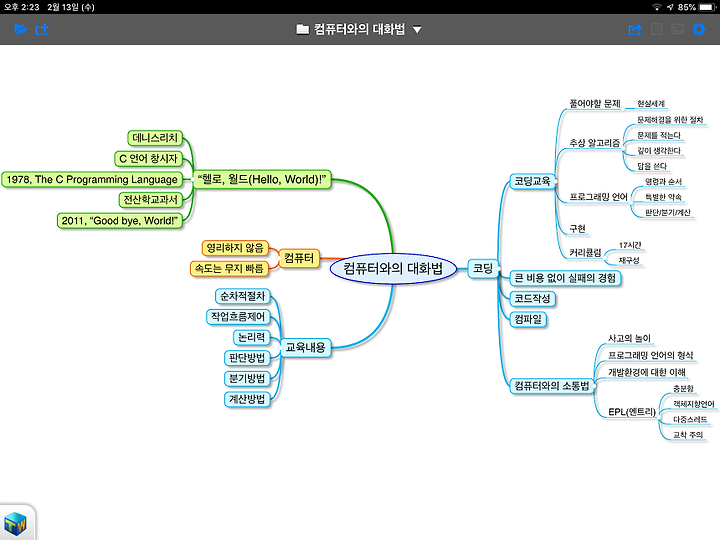Viewport: 720px width, 540px height.
Task: Click the 명령과 순서 text
Action: click(663, 181)
